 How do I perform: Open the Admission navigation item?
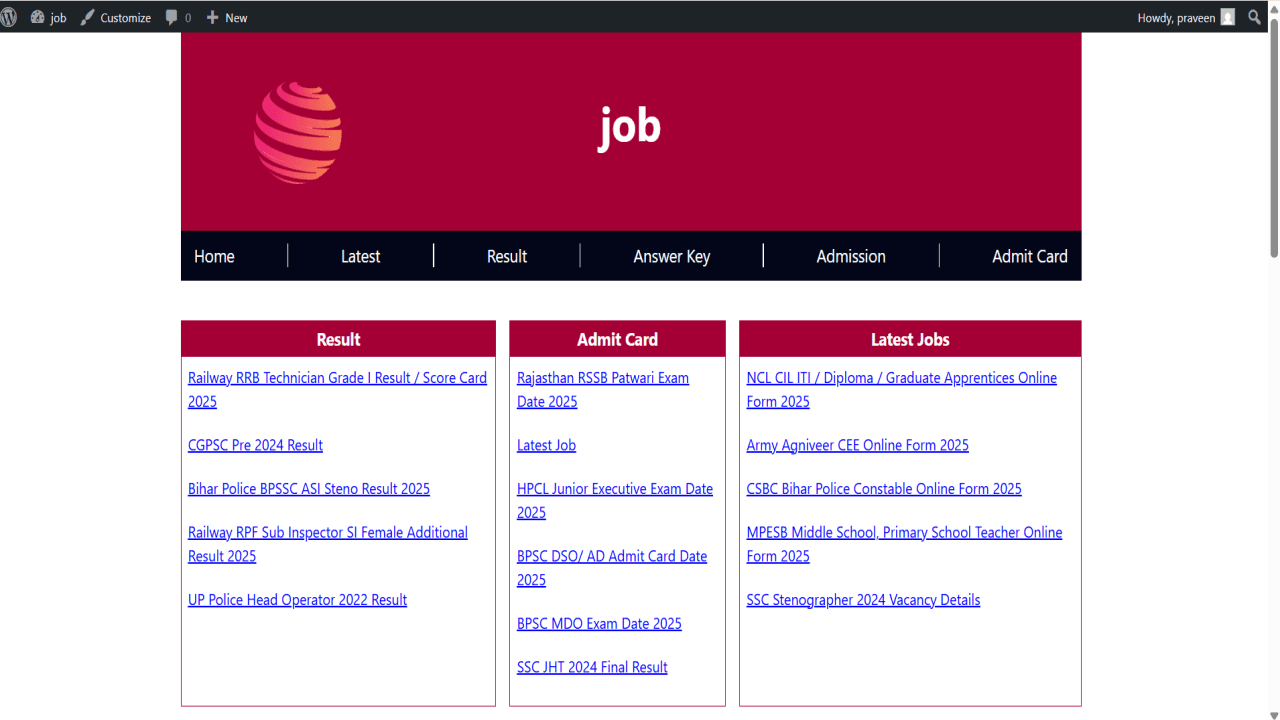[851, 256]
